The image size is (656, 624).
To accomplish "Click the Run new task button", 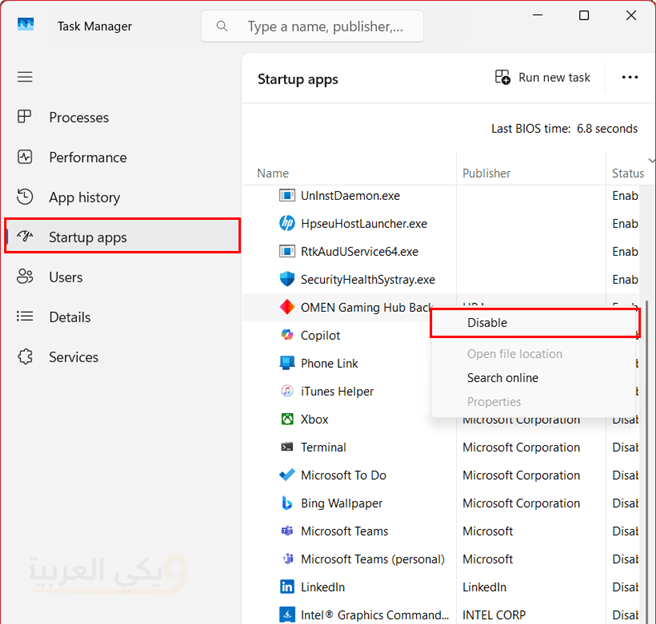I will point(543,77).
